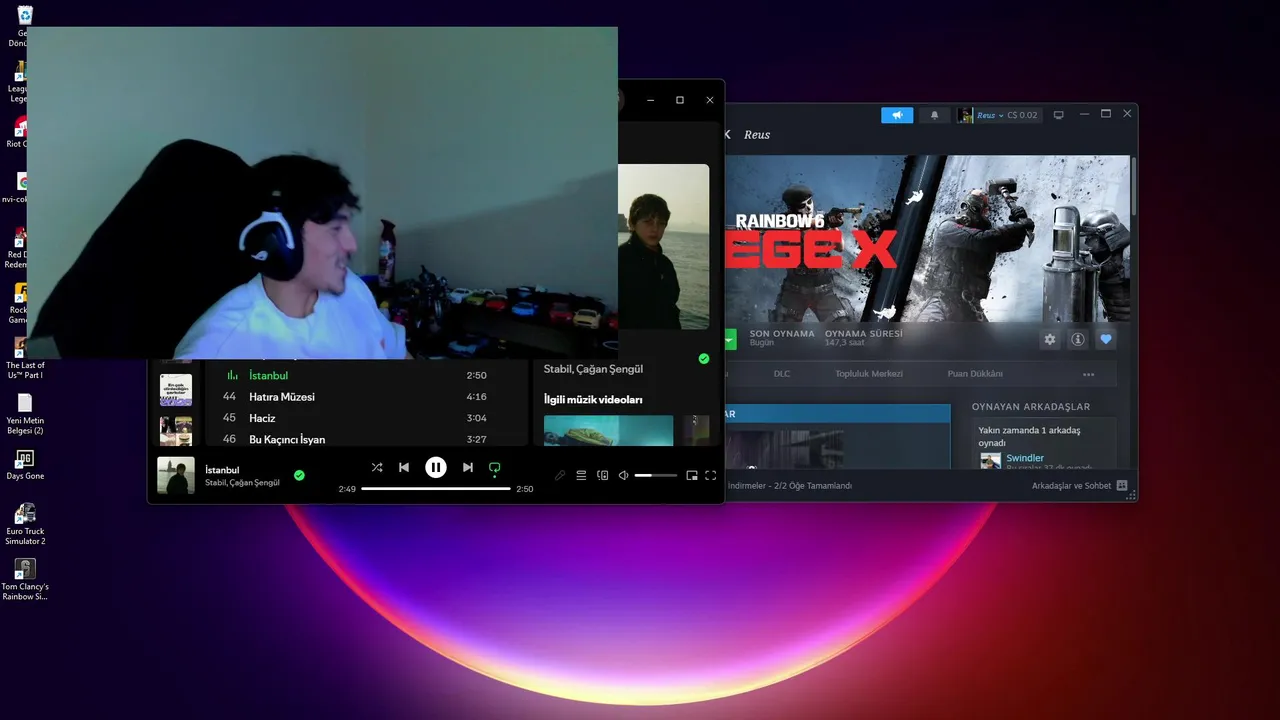Open the Red Dead Redemption desktop shortcut

click(x=18, y=246)
